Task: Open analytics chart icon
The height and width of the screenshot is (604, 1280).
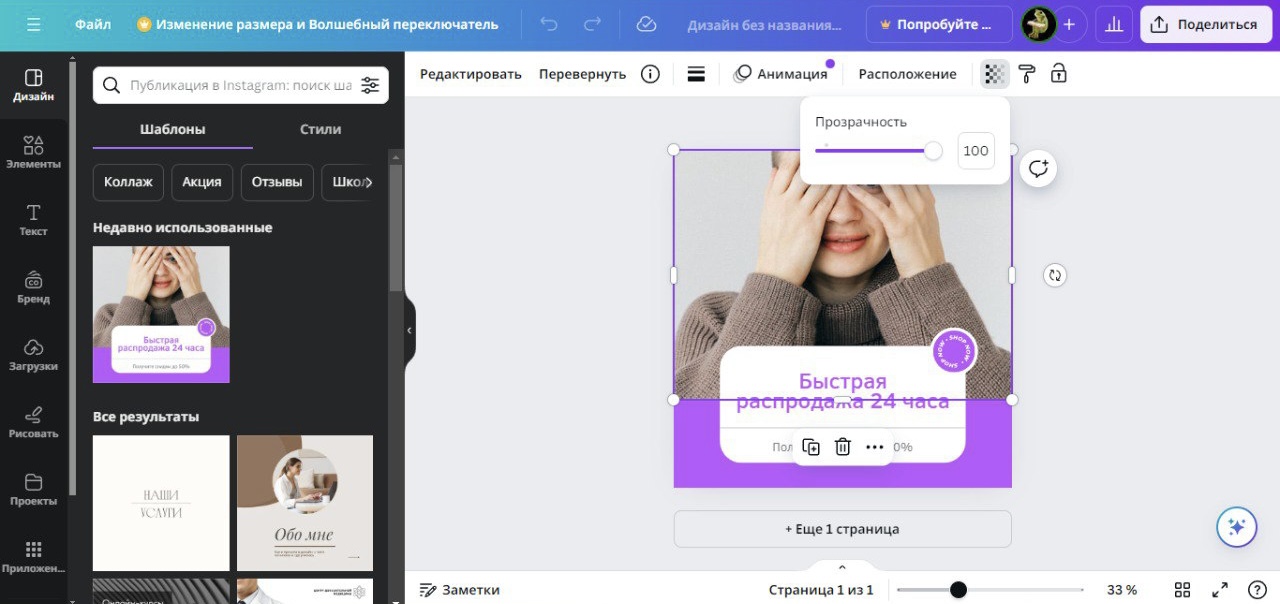Action: [1114, 24]
